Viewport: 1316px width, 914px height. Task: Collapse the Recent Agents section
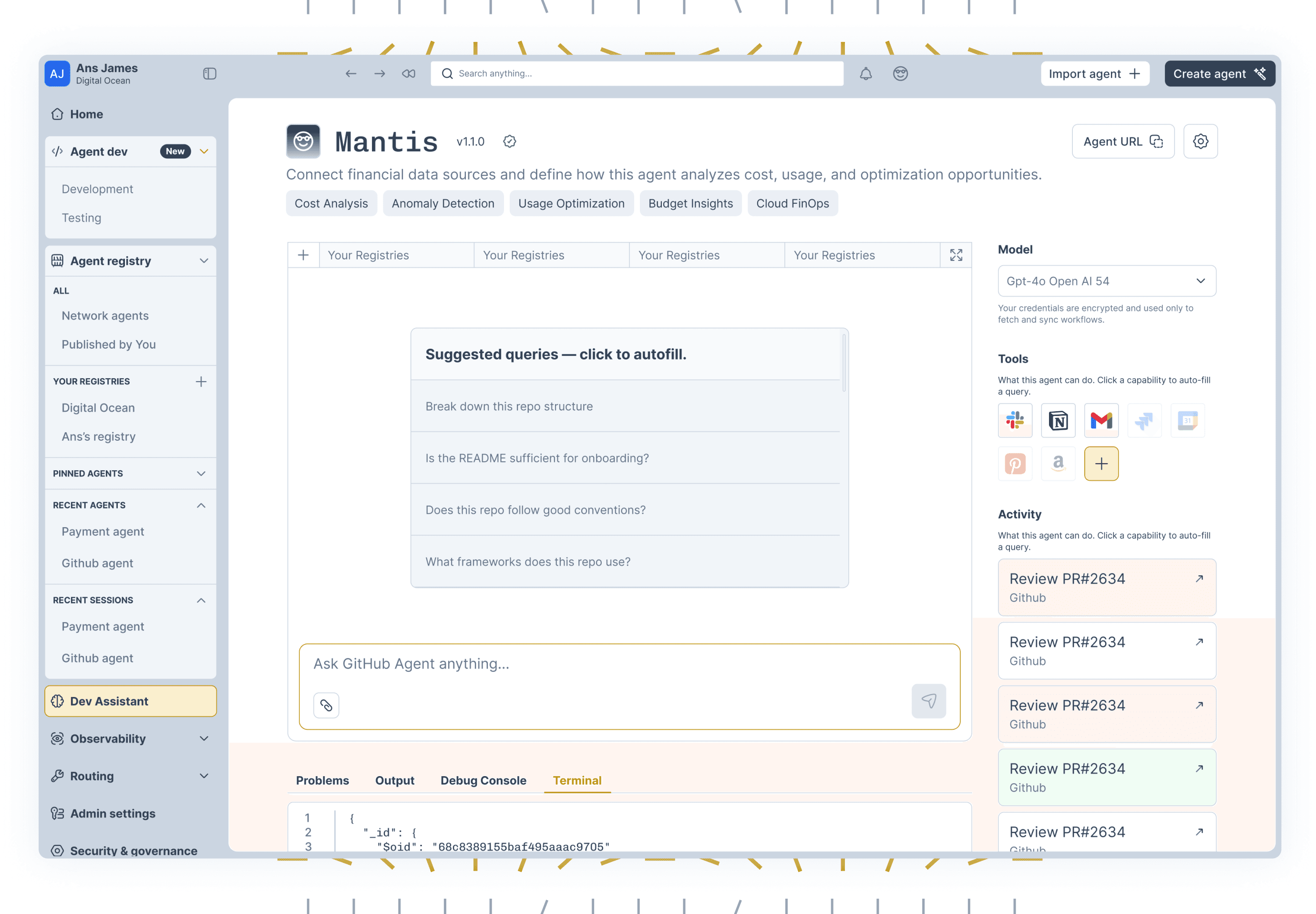click(x=201, y=505)
